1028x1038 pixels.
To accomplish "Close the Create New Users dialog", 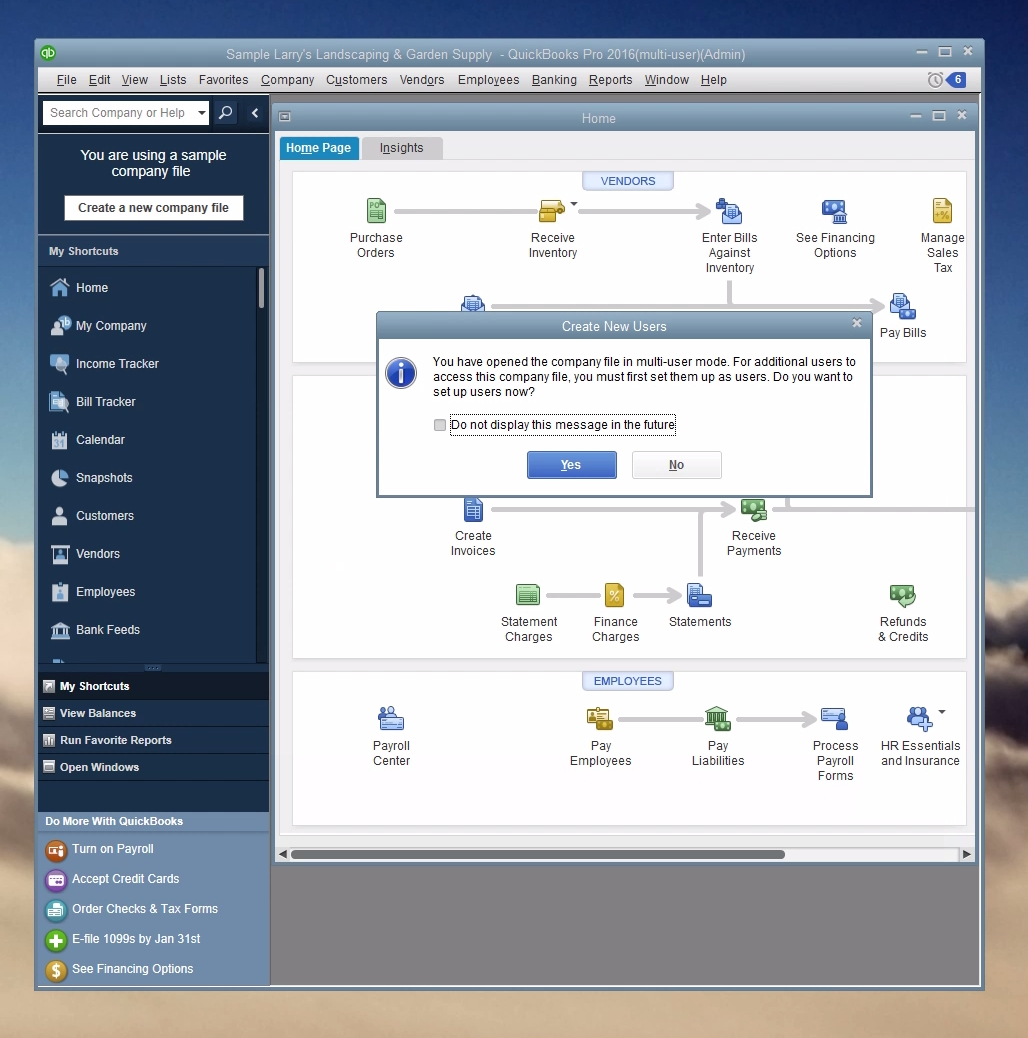I will click(x=857, y=323).
